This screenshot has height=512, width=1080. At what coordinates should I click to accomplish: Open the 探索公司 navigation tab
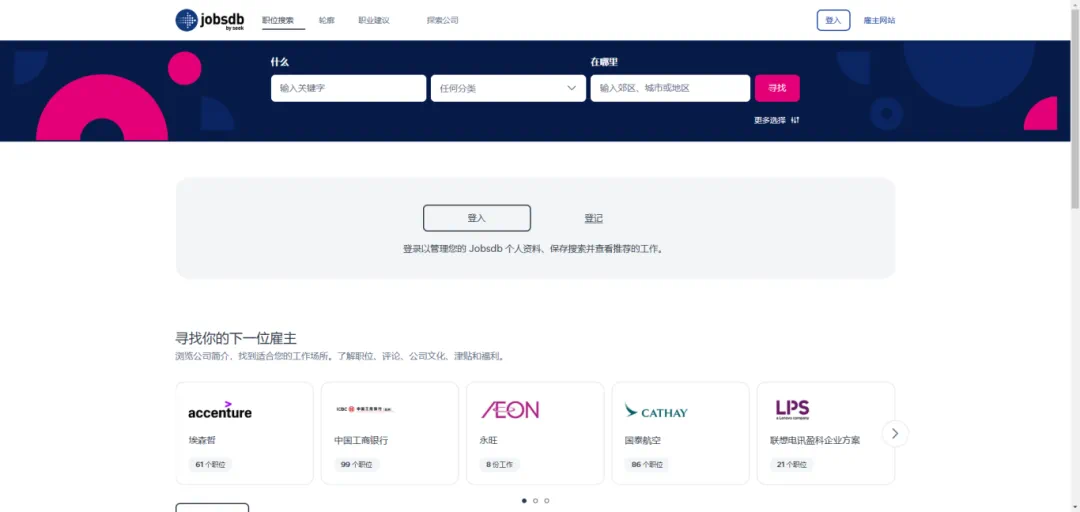click(x=442, y=20)
